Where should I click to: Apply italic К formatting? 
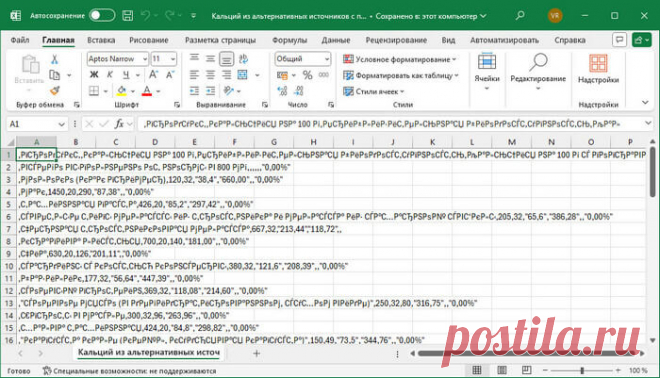click(109, 75)
